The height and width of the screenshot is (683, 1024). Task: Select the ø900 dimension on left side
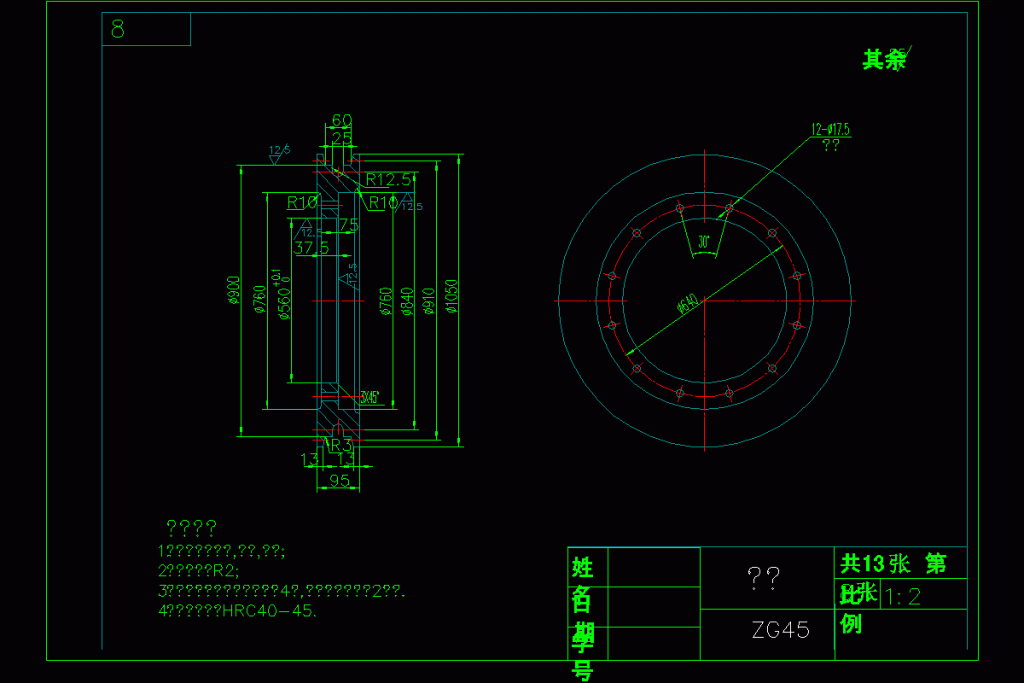click(233, 289)
